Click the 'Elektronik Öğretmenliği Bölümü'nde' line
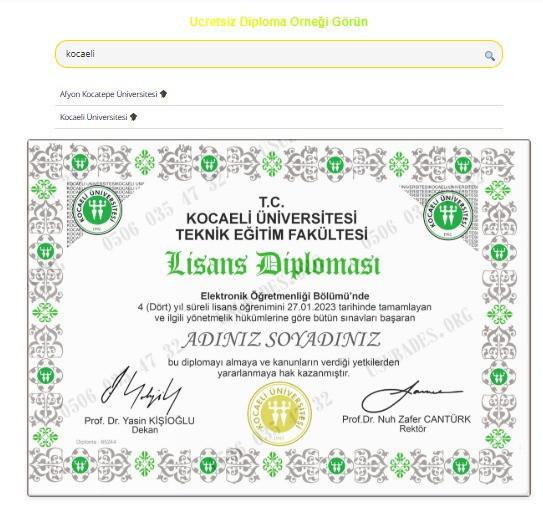Viewport: 543px width, 505px height. (x=285, y=296)
